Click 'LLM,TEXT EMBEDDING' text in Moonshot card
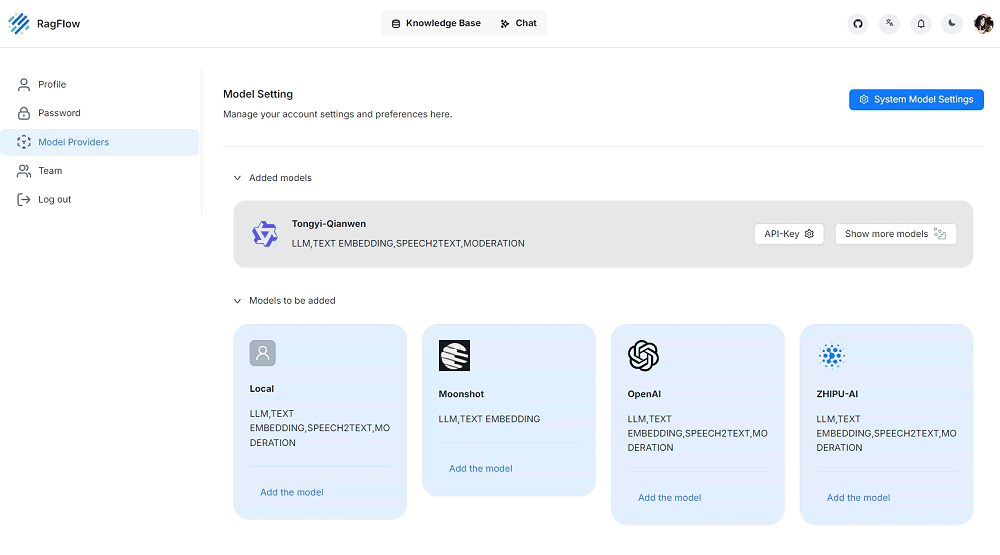 (x=489, y=419)
